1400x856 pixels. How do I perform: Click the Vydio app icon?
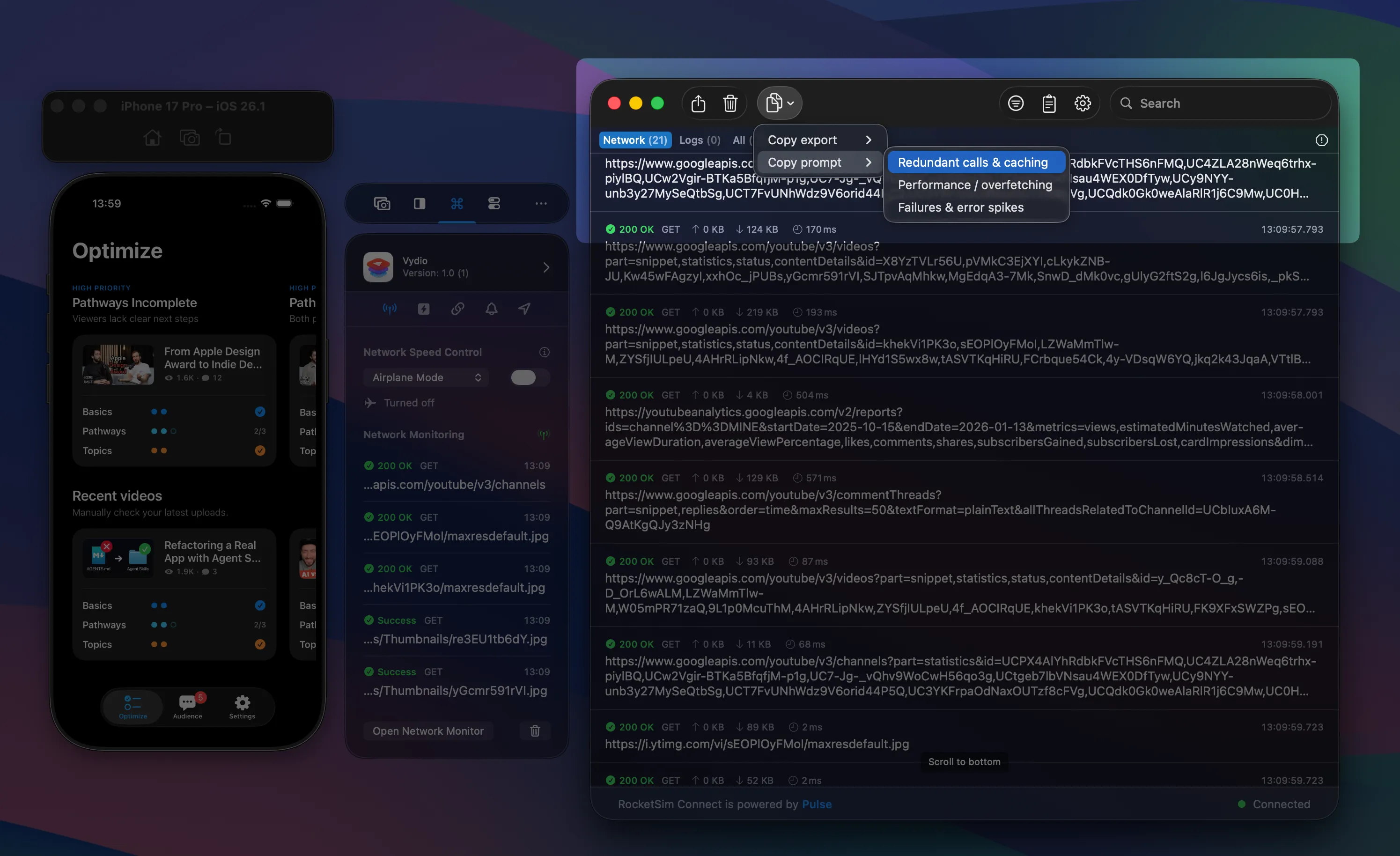point(378,267)
